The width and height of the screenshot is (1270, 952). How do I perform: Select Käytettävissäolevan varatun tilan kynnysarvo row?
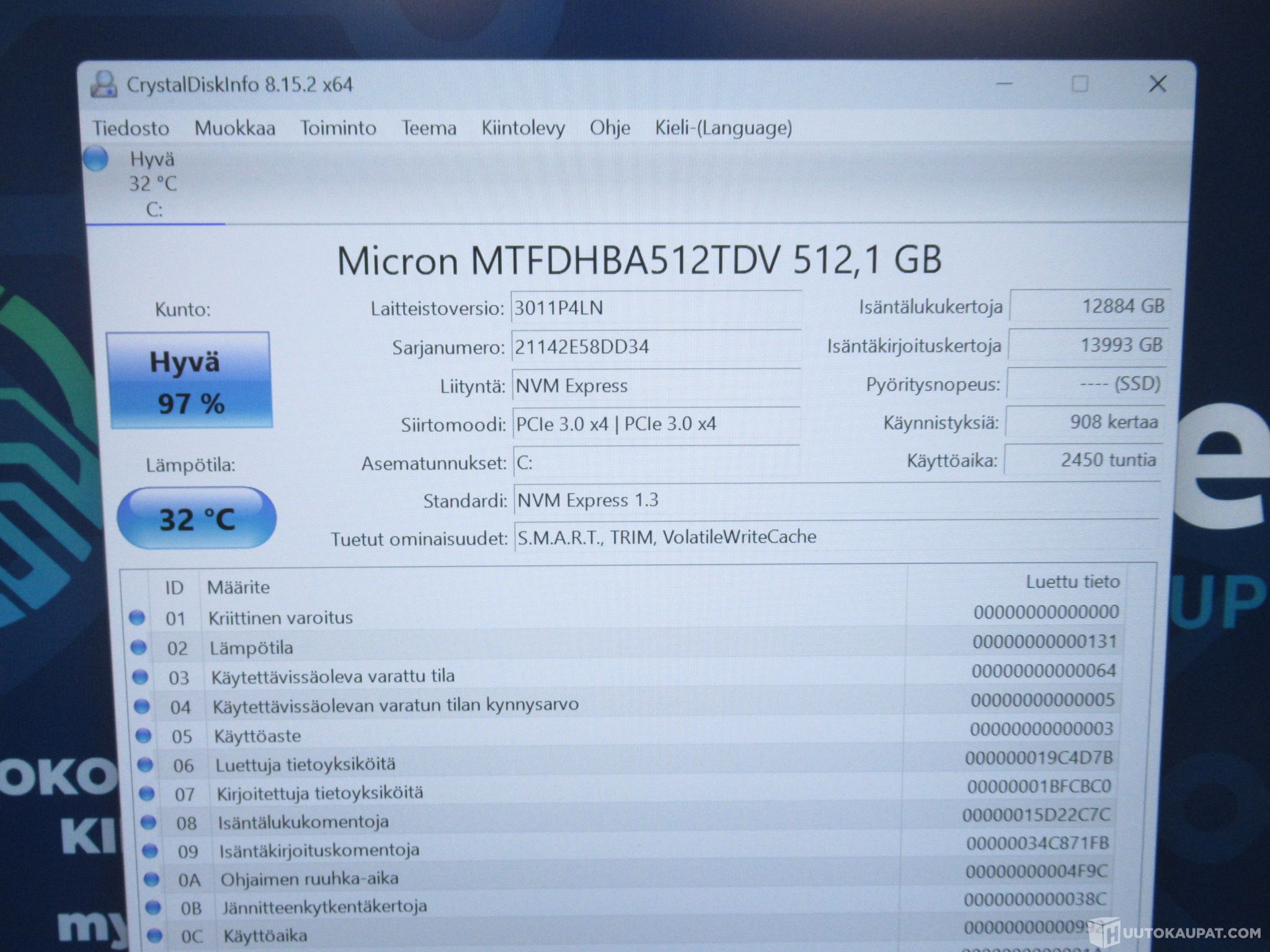(626, 703)
